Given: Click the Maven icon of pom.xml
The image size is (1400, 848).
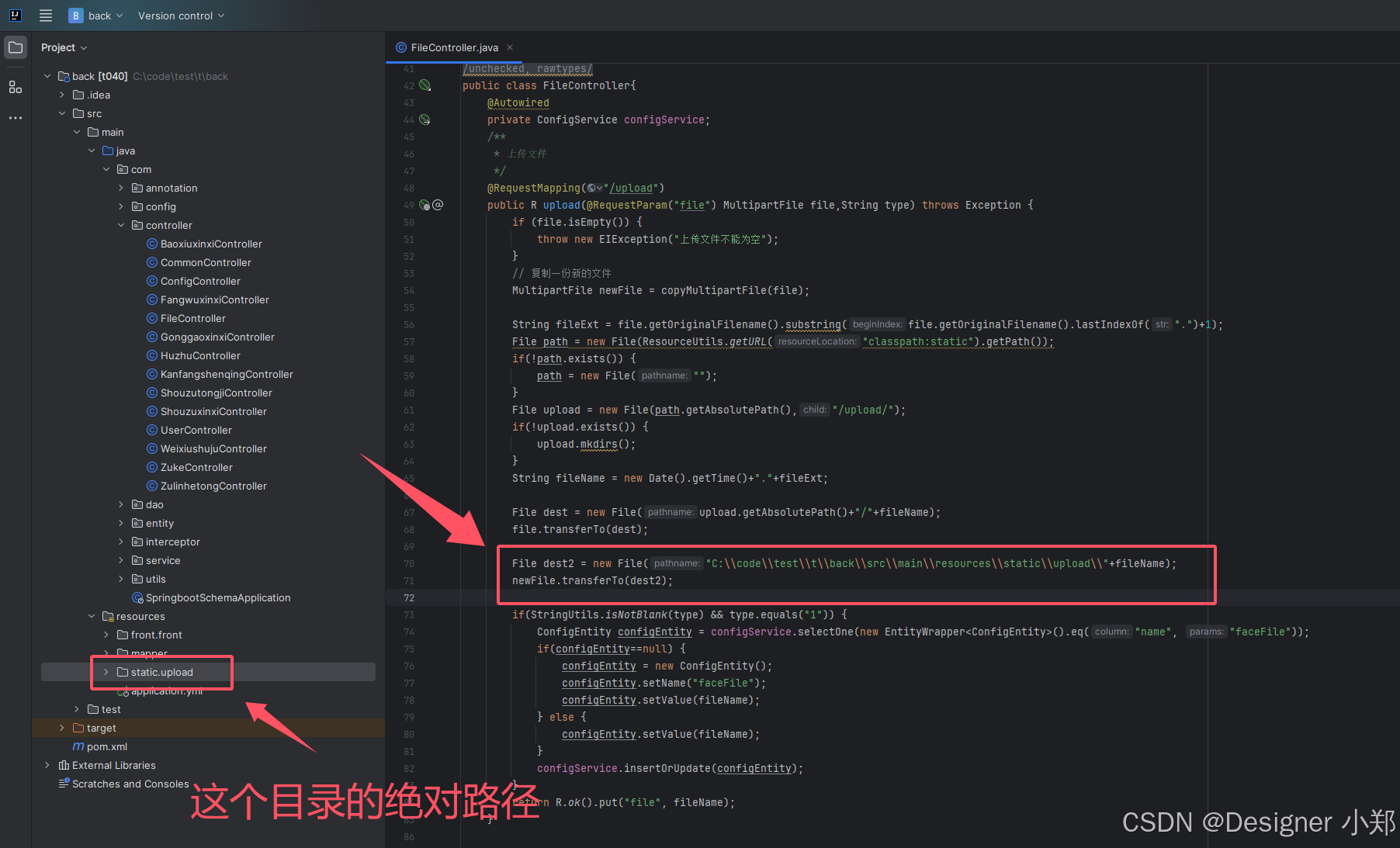Looking at the screenshot, I should 78,746.
